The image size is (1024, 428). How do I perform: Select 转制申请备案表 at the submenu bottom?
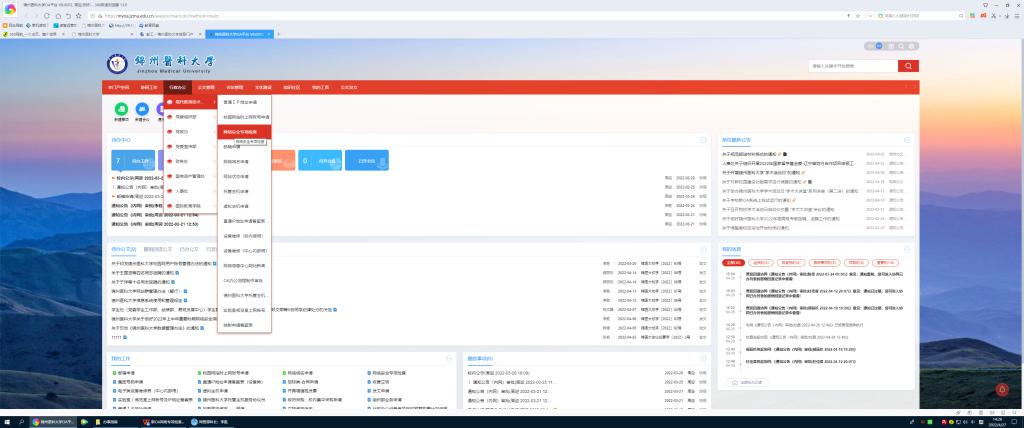244,325
